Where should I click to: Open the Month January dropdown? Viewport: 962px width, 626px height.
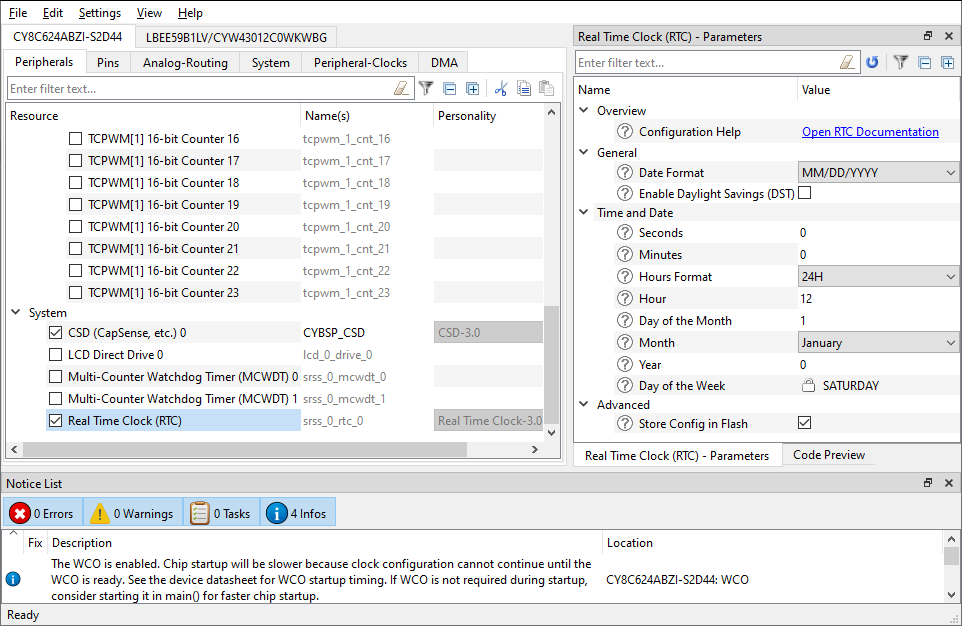click(x=878, y=342)
